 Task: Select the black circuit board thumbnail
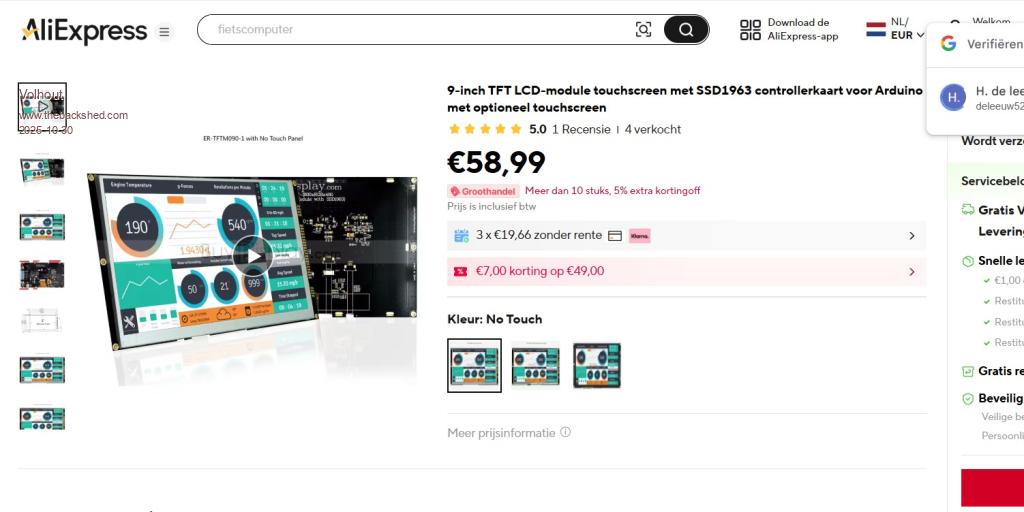(x=42, y=274)
